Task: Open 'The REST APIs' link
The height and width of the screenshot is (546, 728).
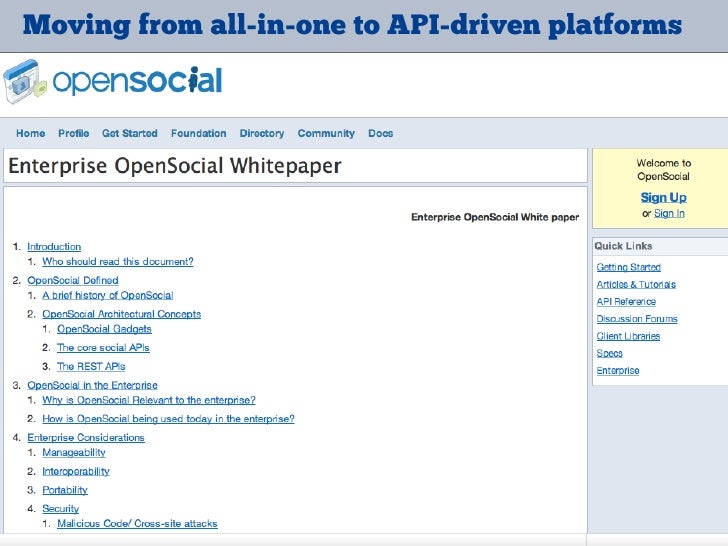Action: [91, 366]
